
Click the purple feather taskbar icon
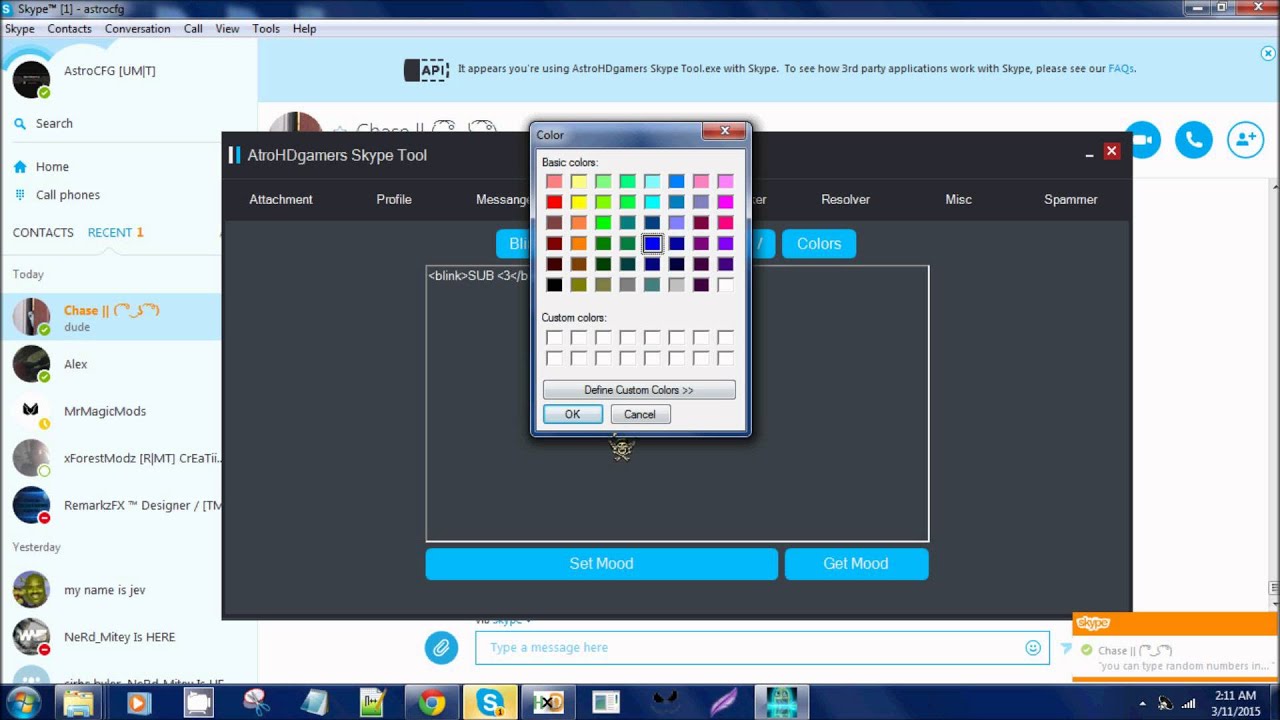pos(723,702)
